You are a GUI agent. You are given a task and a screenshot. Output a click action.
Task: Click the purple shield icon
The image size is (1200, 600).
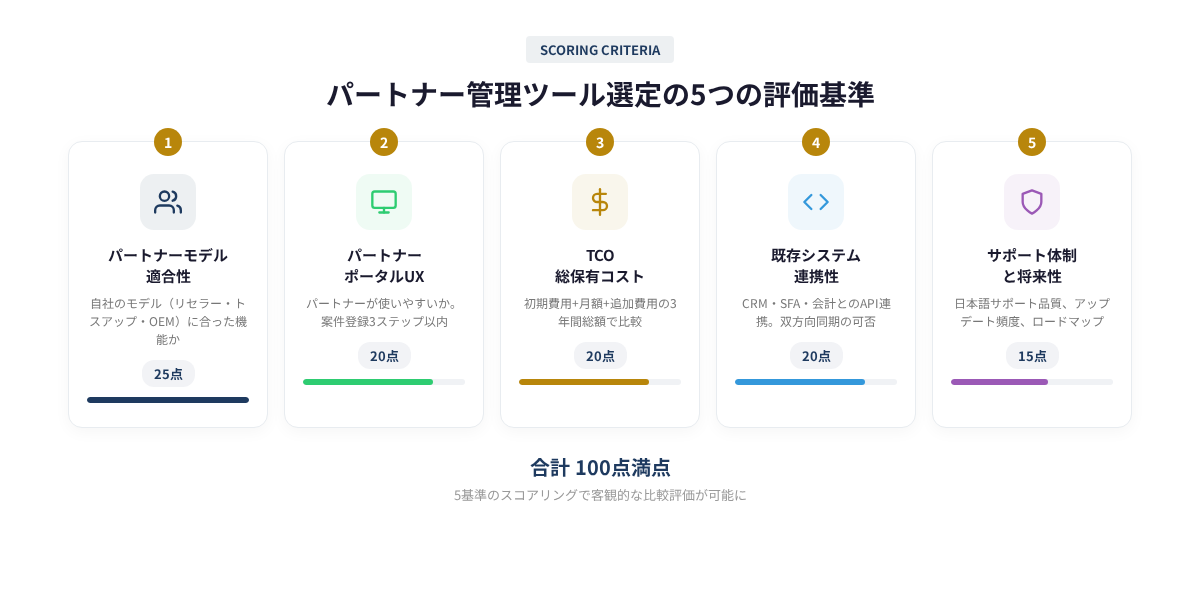[1032, 202]
